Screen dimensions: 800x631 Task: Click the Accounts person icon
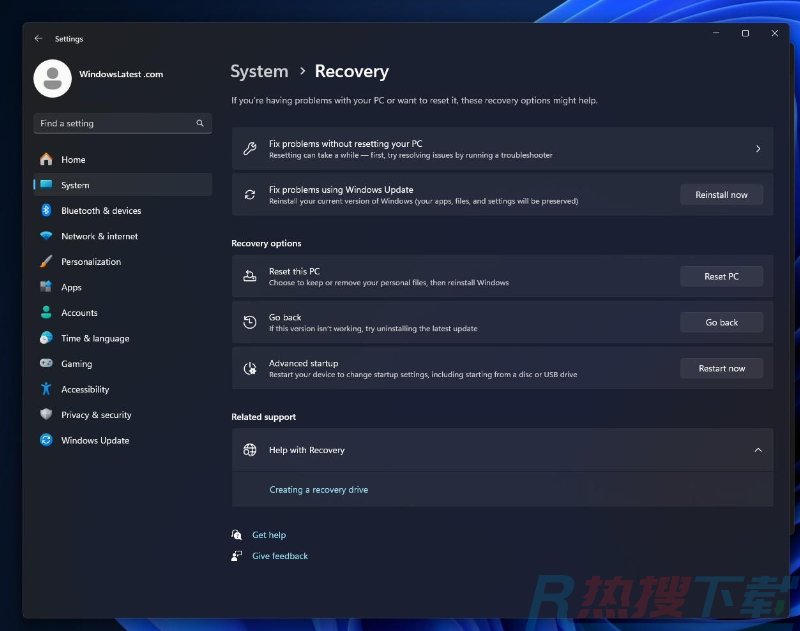pos(46,312)
